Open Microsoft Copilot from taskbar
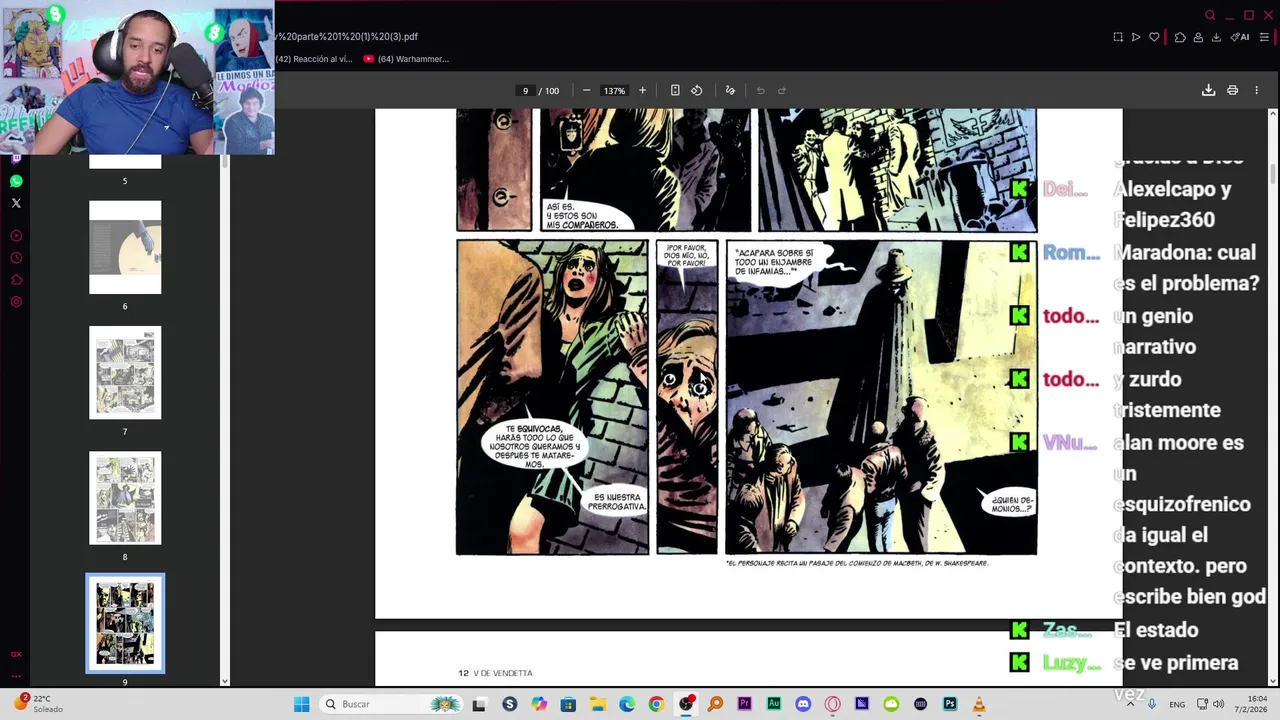The height and width of the screenshot is (720, 1280). click(x=539, y=704)
